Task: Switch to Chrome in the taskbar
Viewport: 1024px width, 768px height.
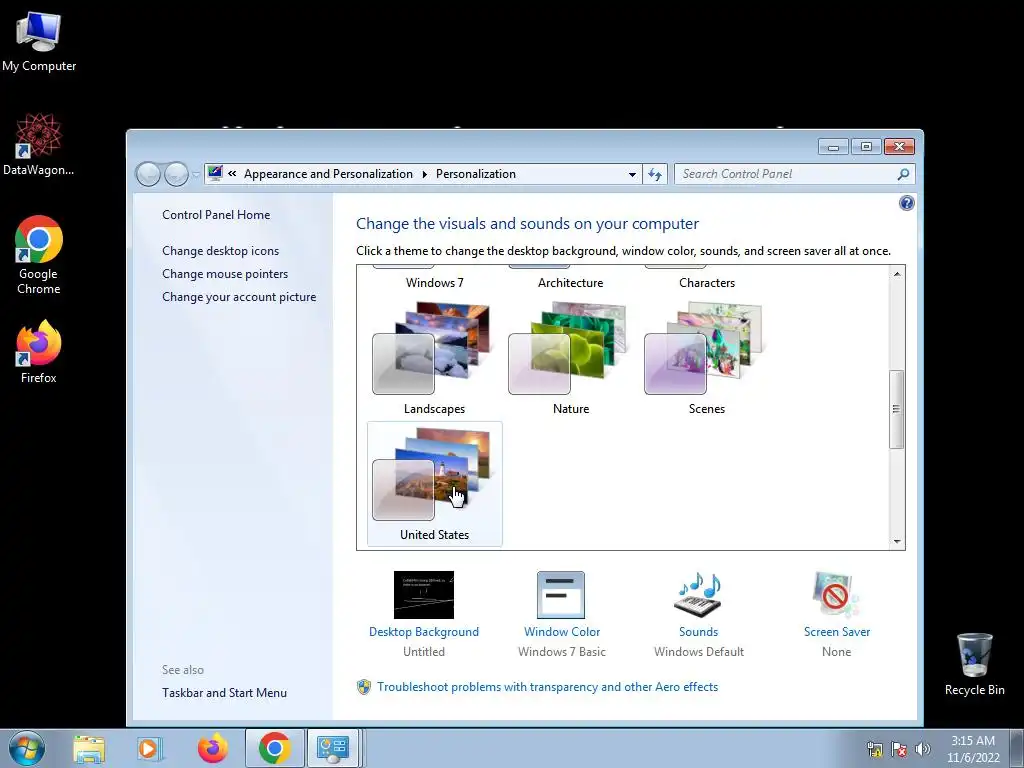Action: pos(274,748)
